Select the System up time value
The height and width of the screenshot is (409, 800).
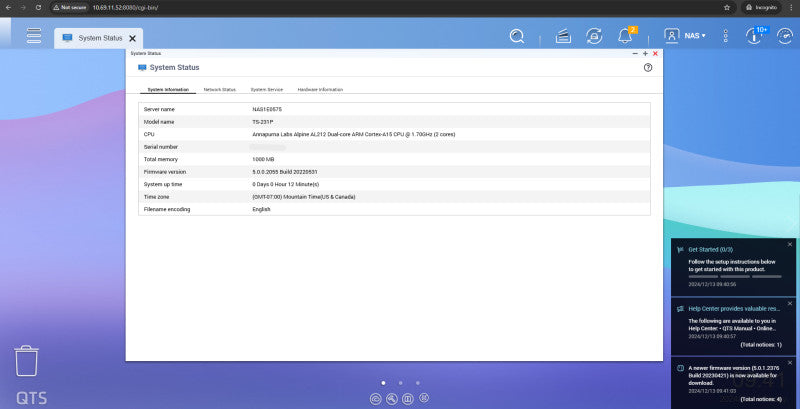point(286,184)
